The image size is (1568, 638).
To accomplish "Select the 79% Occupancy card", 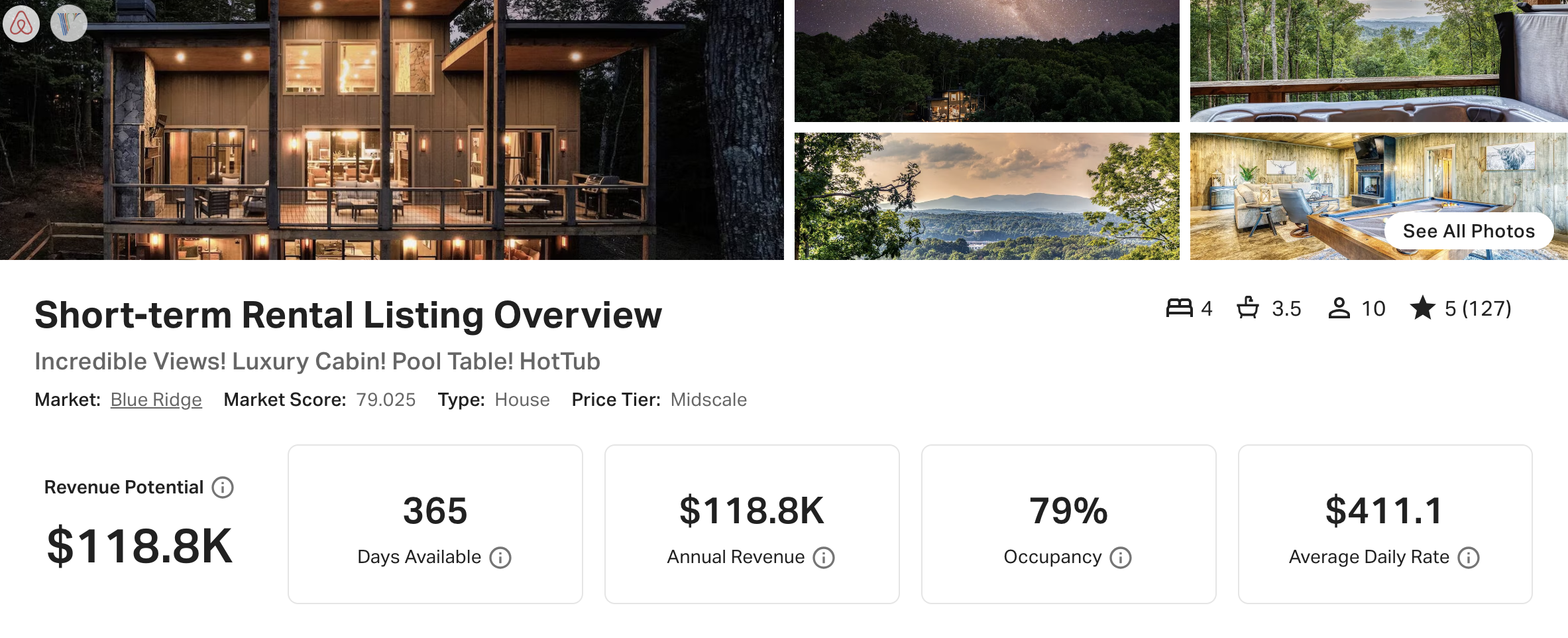I will pos(1069,524).
